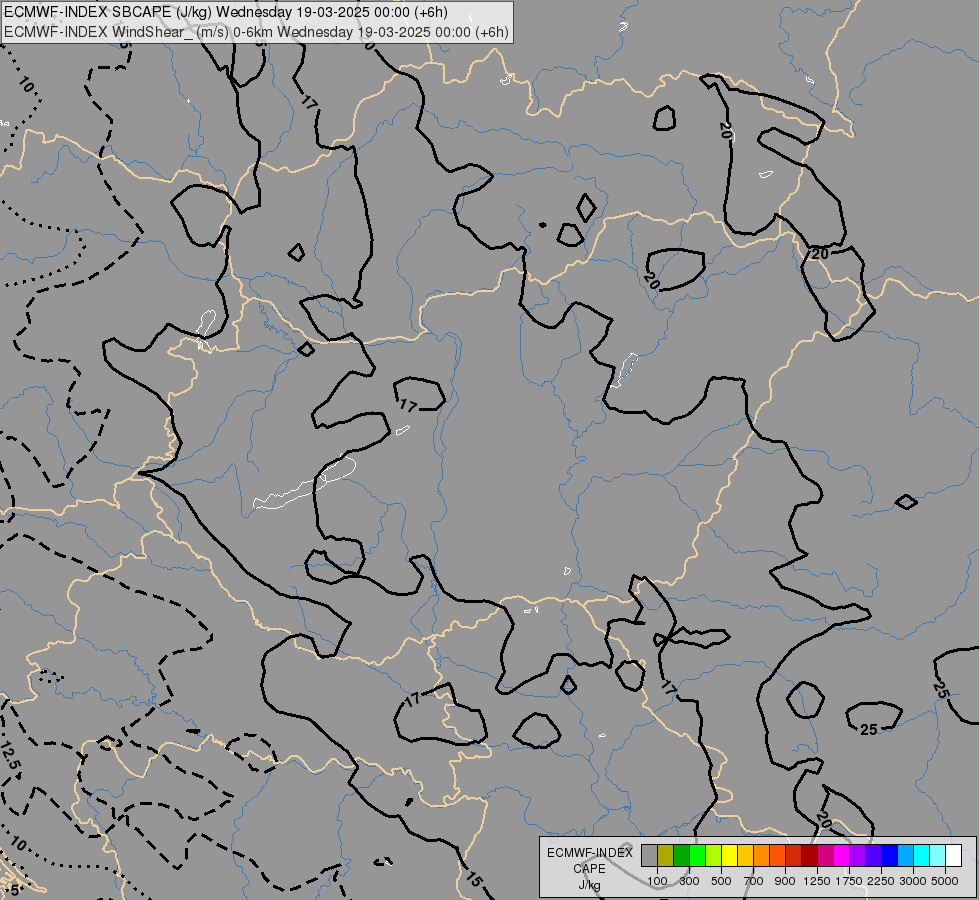Image resolution: width=979 pixels, height=900 pixels.
Task: Click the legend value 2250
Action: pyautogui.click(x=881, y=881)
